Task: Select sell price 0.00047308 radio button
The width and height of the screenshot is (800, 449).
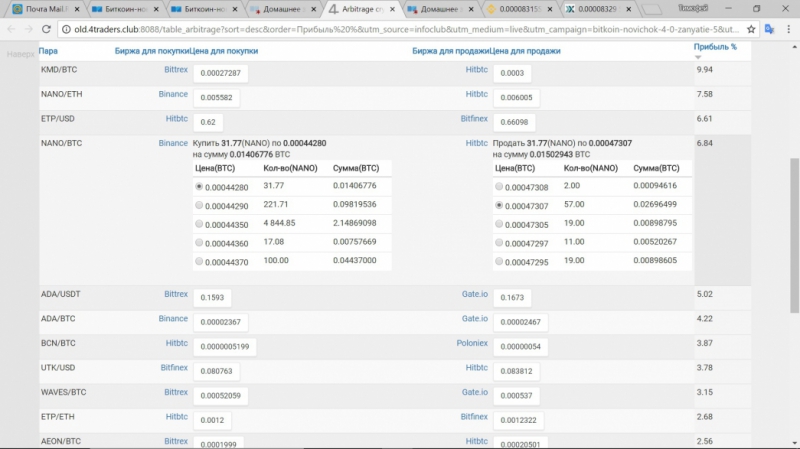Action: click(x=499, y=187)
